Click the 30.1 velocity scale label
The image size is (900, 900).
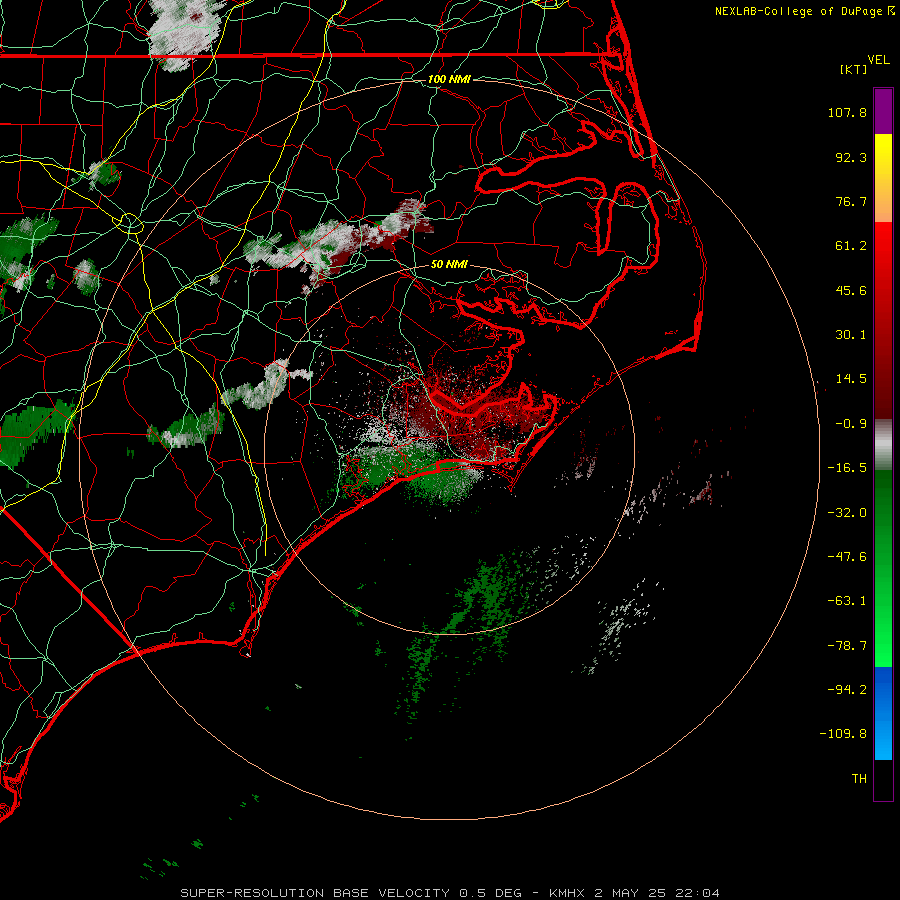tap(851, 335)
